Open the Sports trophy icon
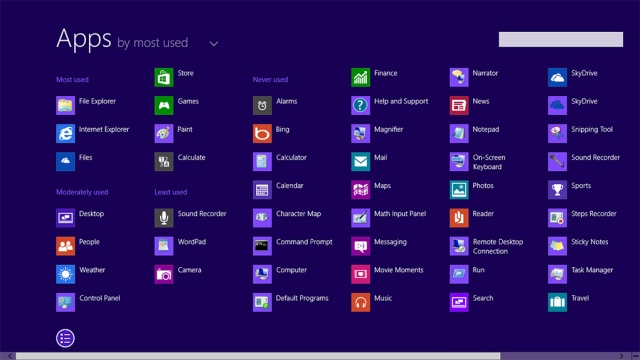The width and height of the screenshot is (640, 360). click(x=557, y=190)
